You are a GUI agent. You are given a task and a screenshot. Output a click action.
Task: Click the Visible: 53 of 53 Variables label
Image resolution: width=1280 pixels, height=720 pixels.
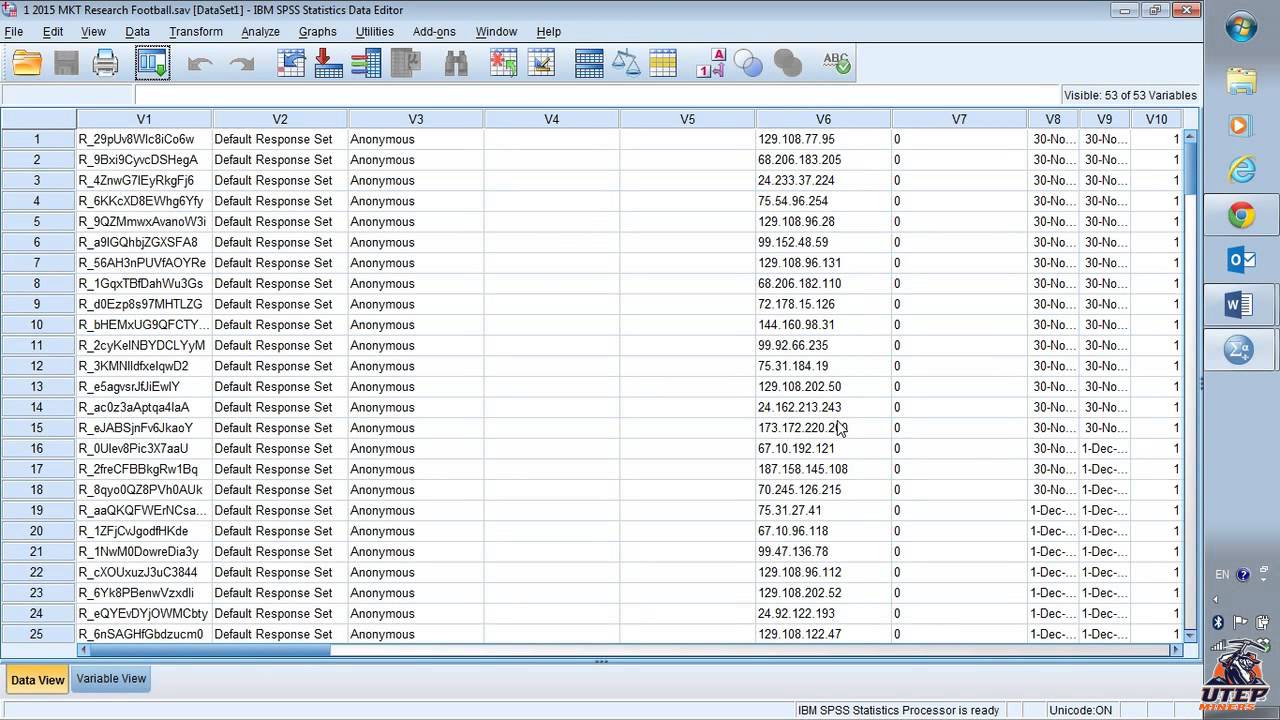tap(1130, 95)
